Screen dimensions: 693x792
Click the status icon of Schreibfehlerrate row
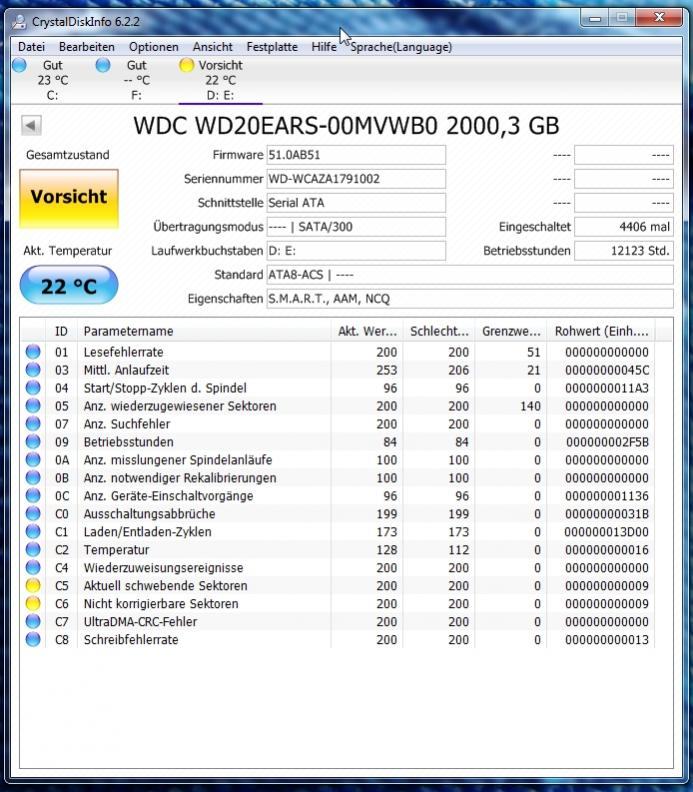tap(33, 639)
